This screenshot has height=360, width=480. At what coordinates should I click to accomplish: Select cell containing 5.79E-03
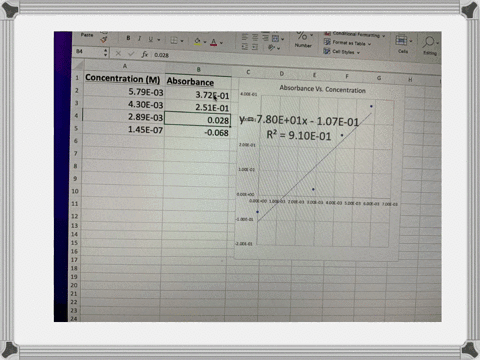(124, 92)
